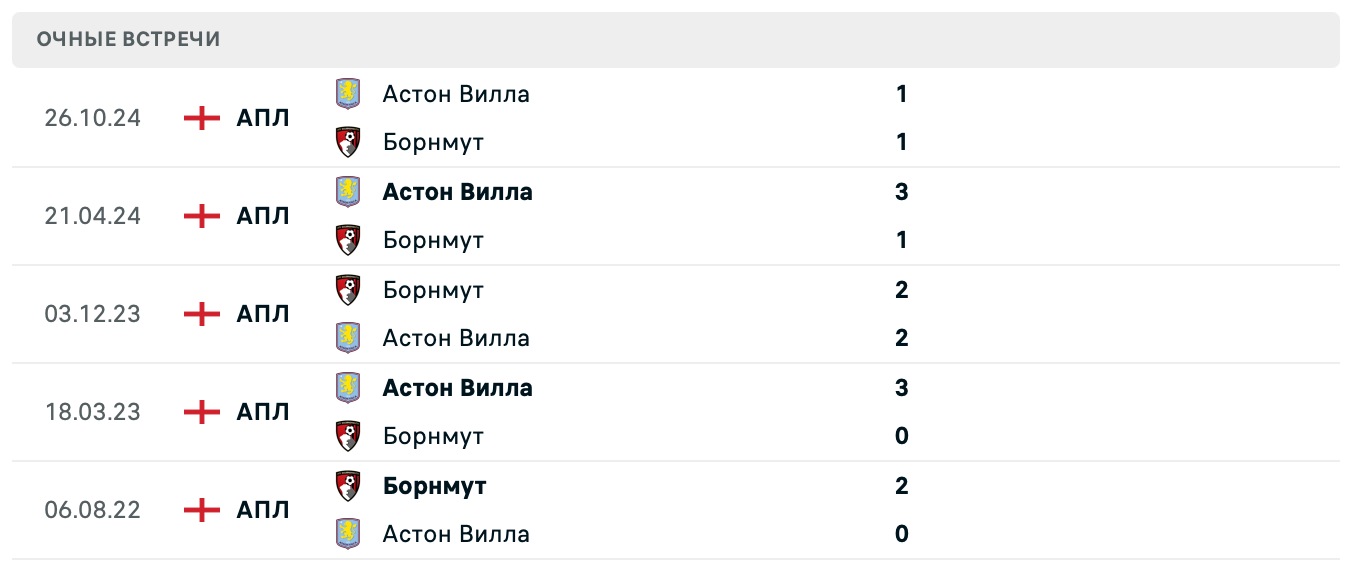Click Aston Villa score 3 in 18.03.23 match
Viewport: 1354px width, 574px height.
901,388
